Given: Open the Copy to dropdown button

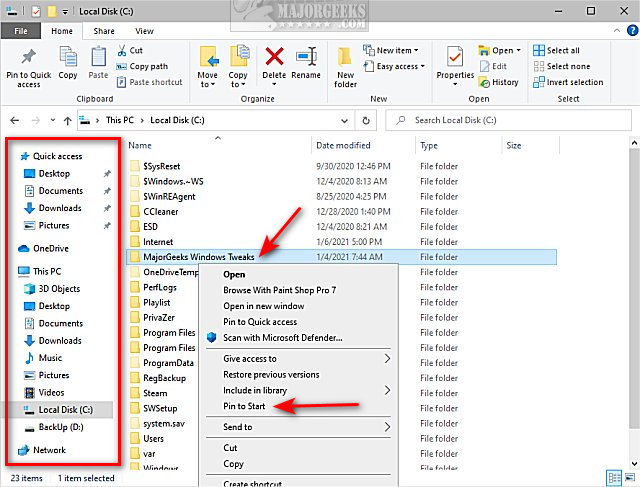Looking at the screenshot, I should coord(238,67).
